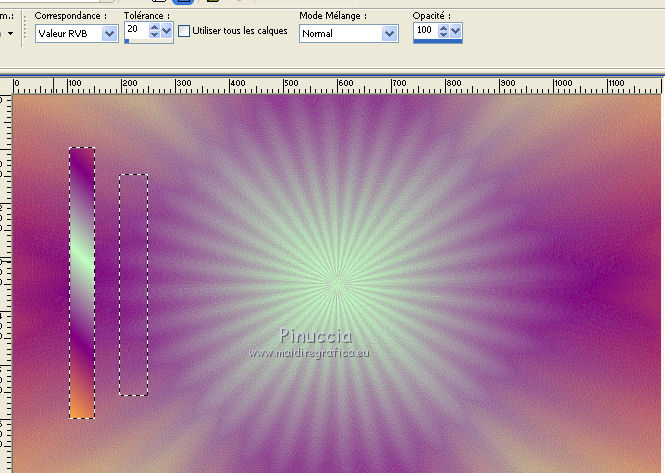This screenshot has width=665, height=473.
Task: Enable Utiliser tous les calques checkbox
Action: click(184, 31)
